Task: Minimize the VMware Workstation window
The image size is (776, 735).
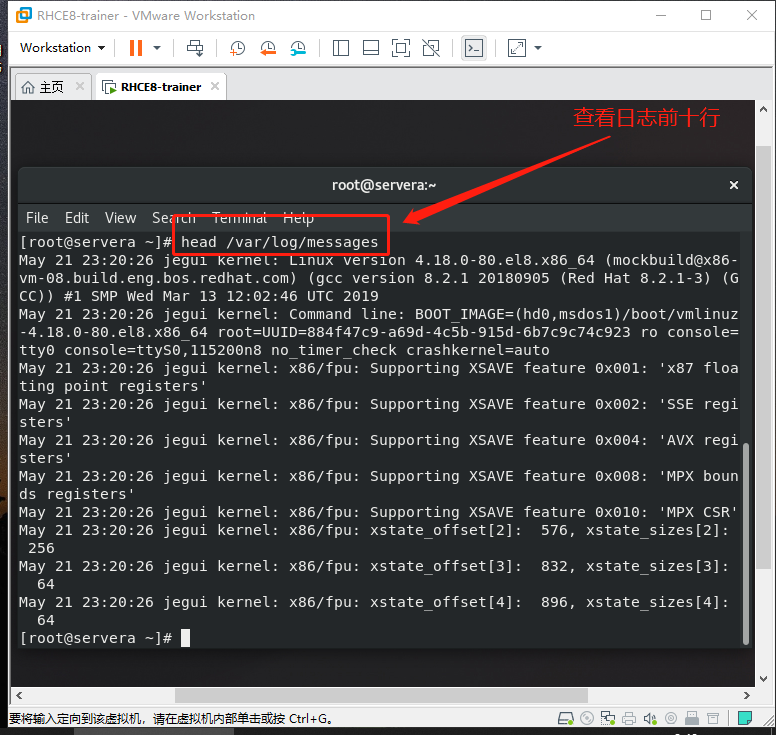Action: click(x=661, y=15)
